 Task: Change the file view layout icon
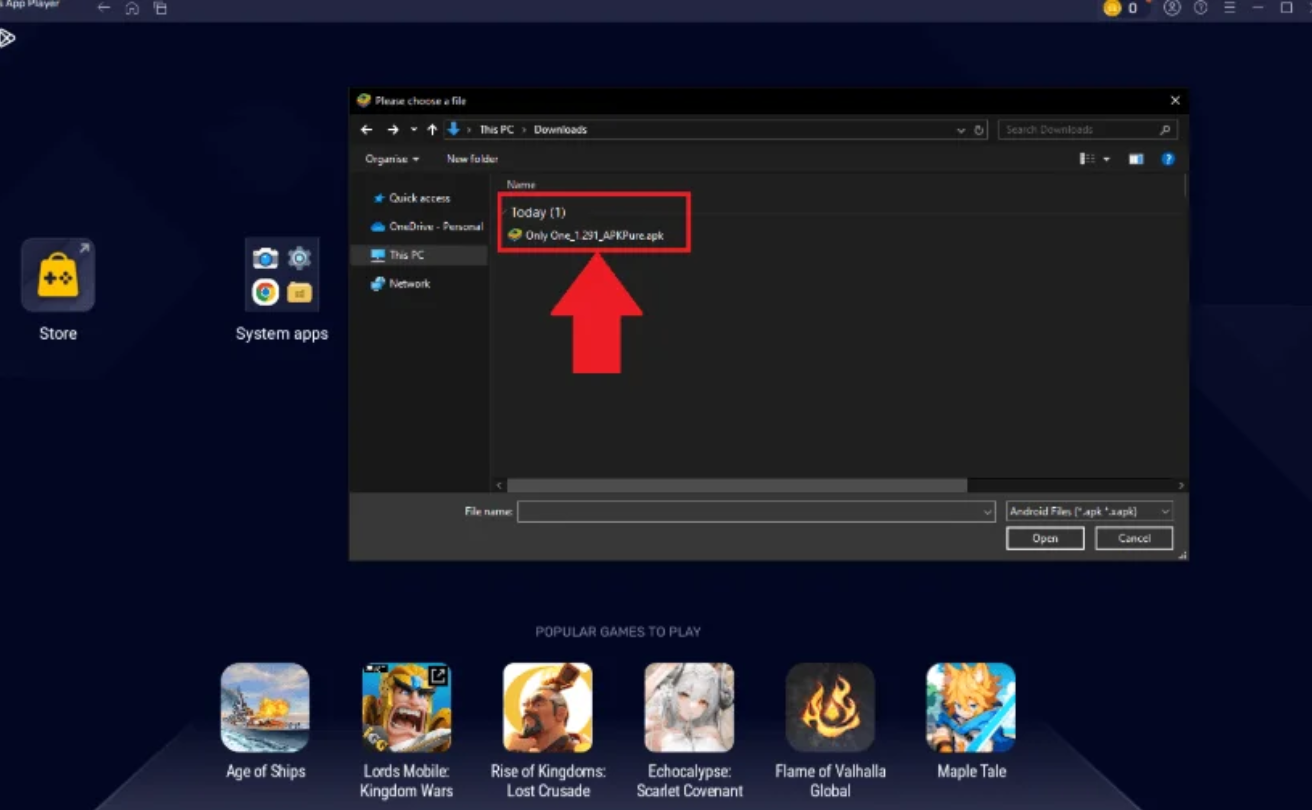[1087, 159]
